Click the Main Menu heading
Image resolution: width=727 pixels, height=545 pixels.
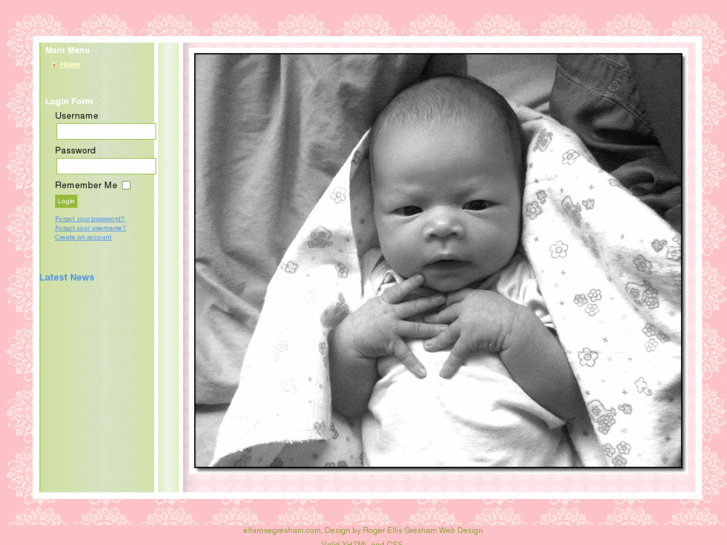68,50
